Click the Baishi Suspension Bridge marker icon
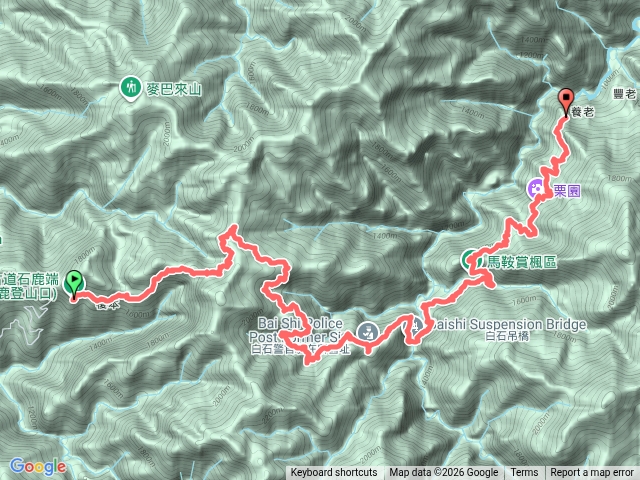Viewport: 640px width, 480px height. click(x=415, y=327)
